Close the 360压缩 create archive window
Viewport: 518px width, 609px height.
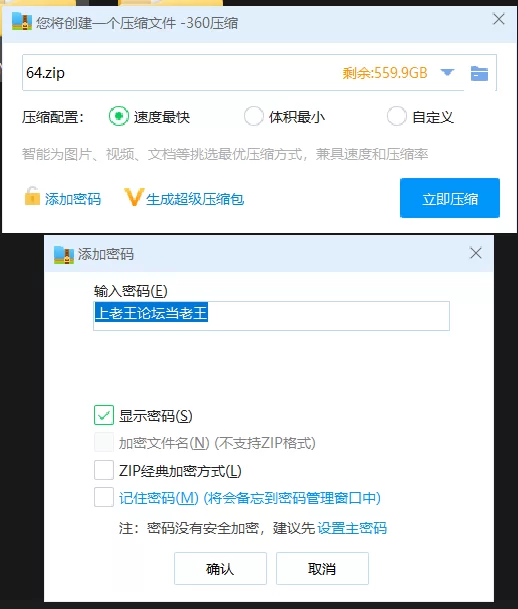499,19
